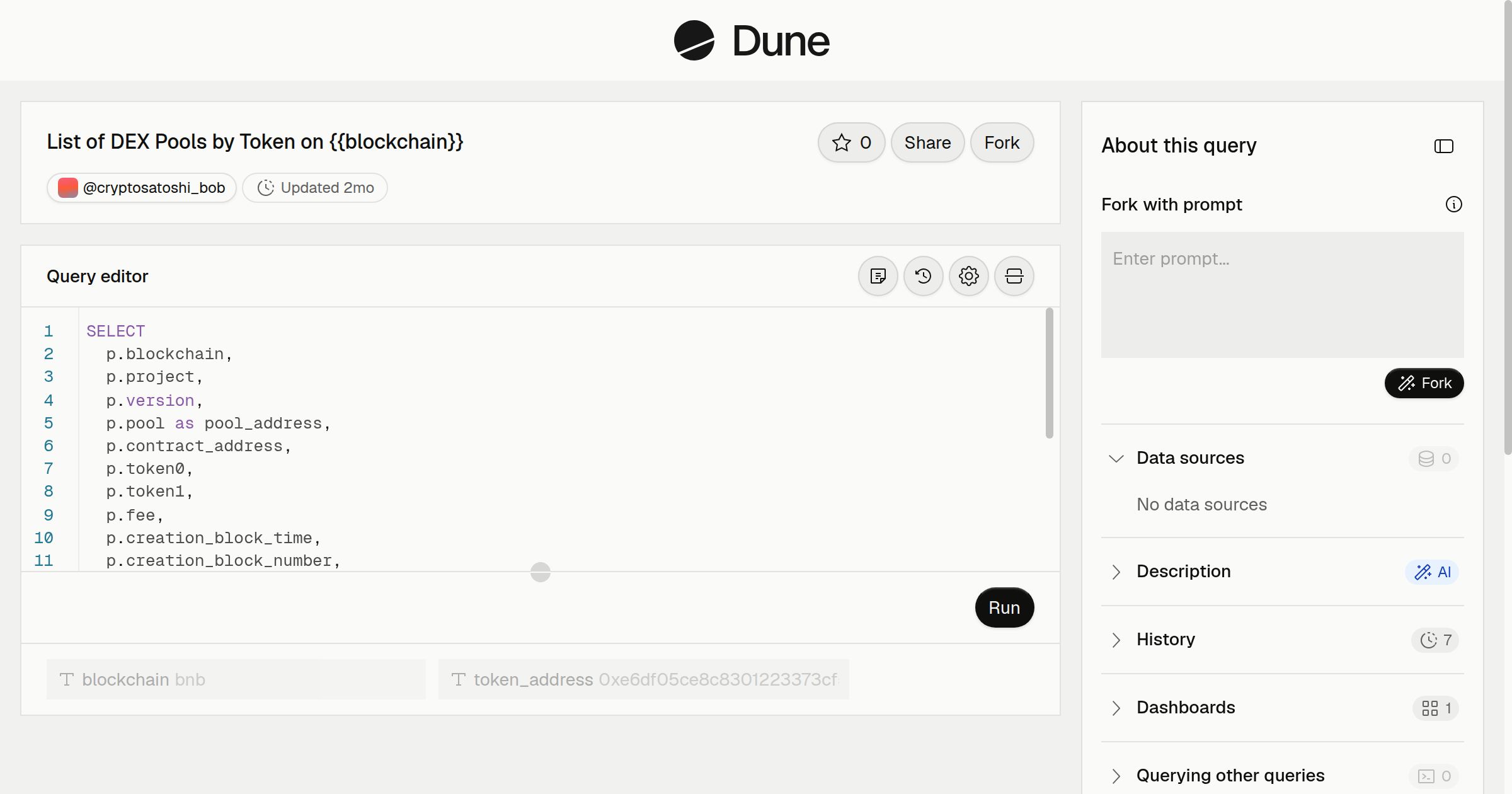
Task: Click the Dashboards count badge
Action: point(1436,708)
